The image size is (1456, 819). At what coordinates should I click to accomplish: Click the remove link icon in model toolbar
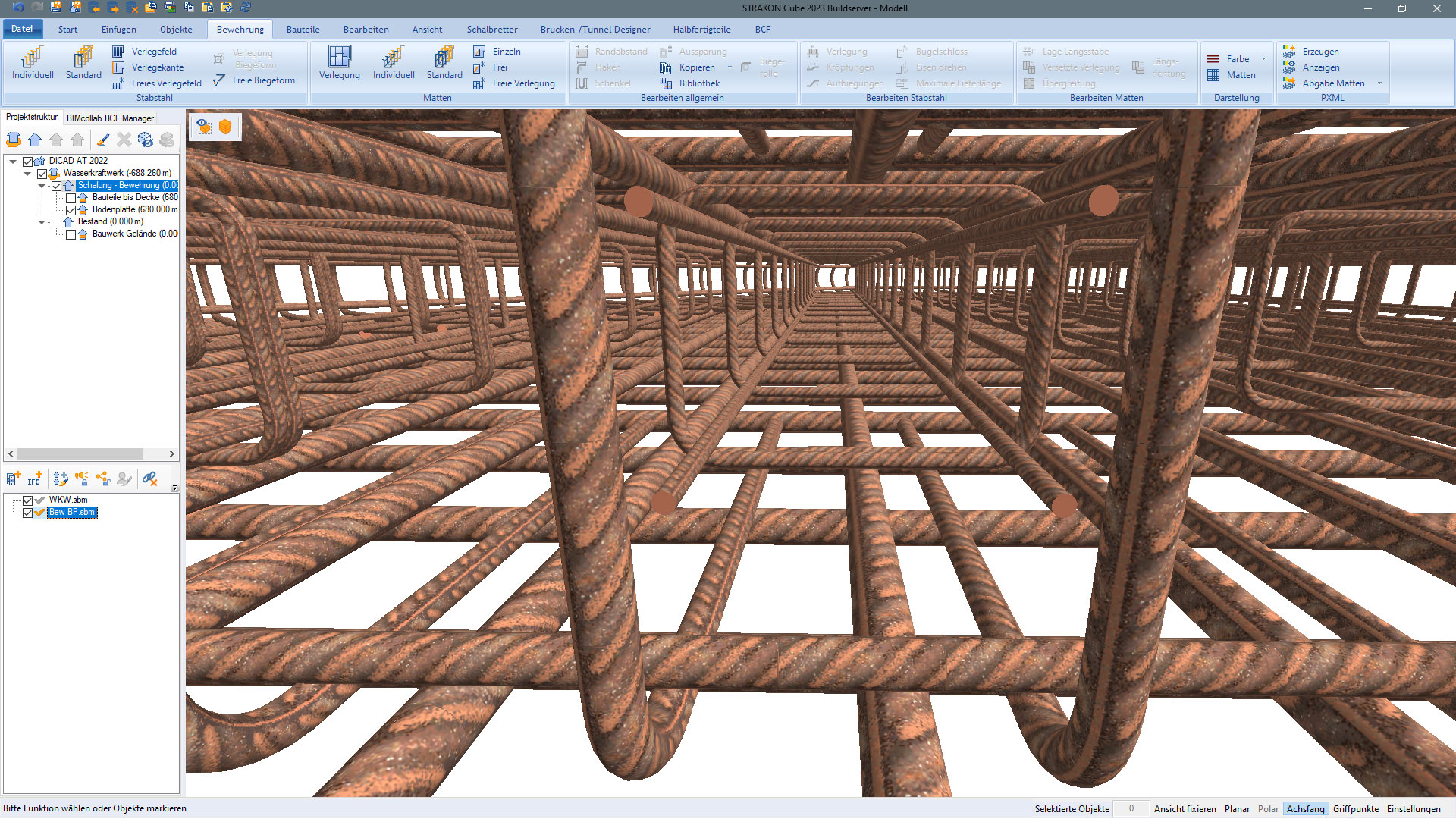[149, 479]
